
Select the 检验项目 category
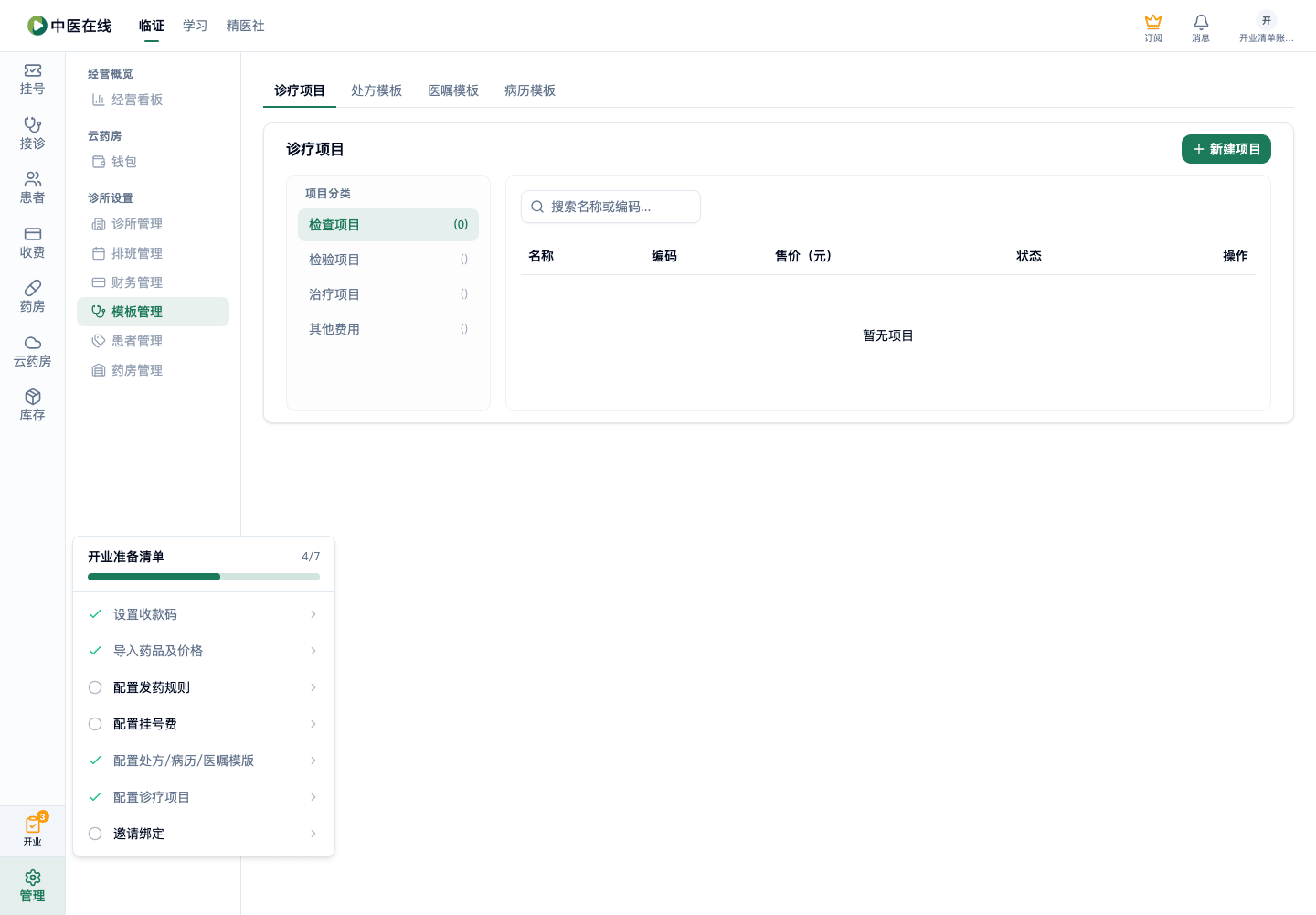(x=388, y=260)
